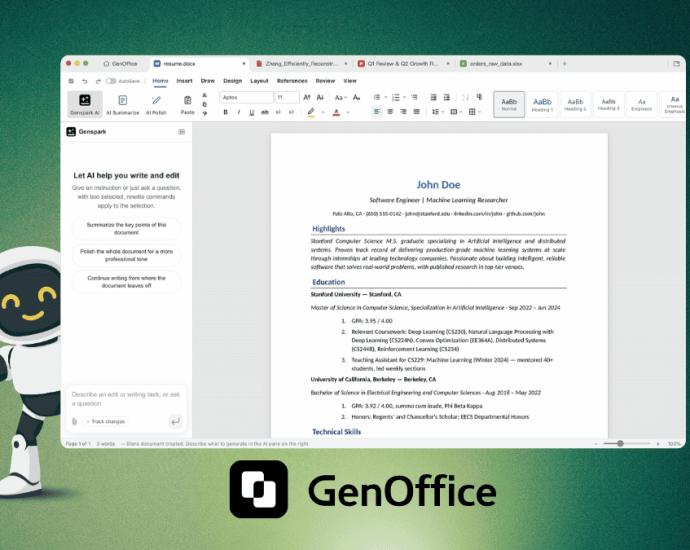This screenshot has width=690, height=550.
Task: Toggle the AutoSave switch
Action: (111, 81)
